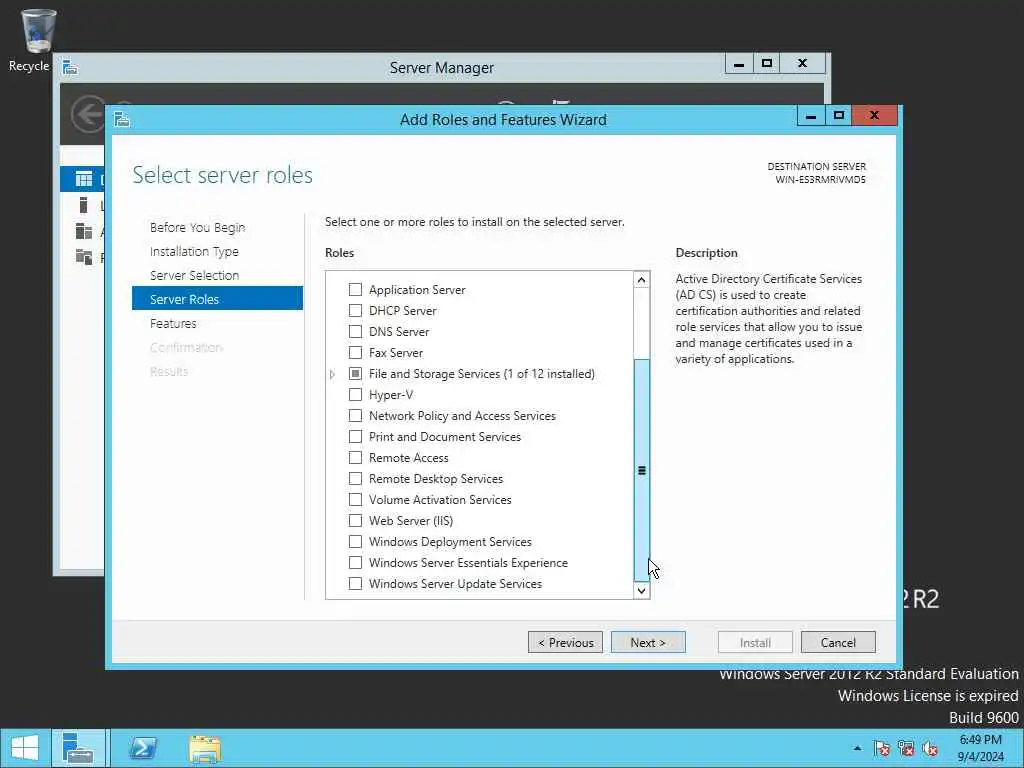The width and height of the screenshot is (1024, 768).
Task: Go to the Features step
Action: click(173, 323)
